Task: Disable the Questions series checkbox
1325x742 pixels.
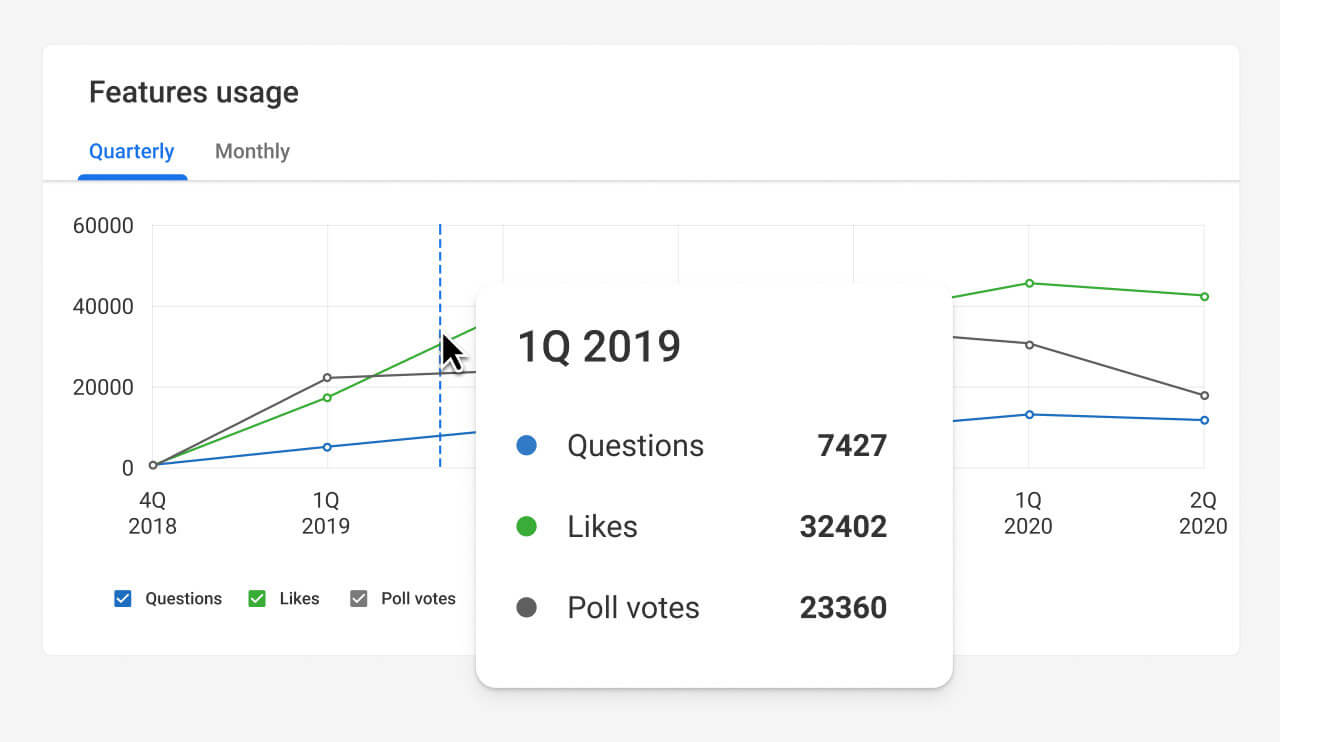Action: tap(122, 598)
